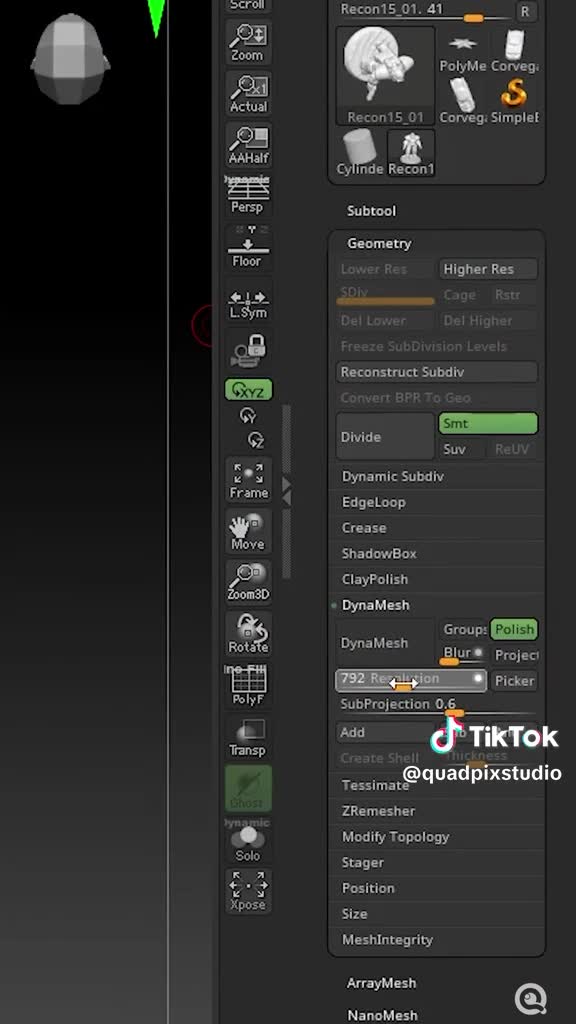The width and height of the screenshot is (576, 1024).
Task: Toggle the Floor grid
Action: (248, 248)
